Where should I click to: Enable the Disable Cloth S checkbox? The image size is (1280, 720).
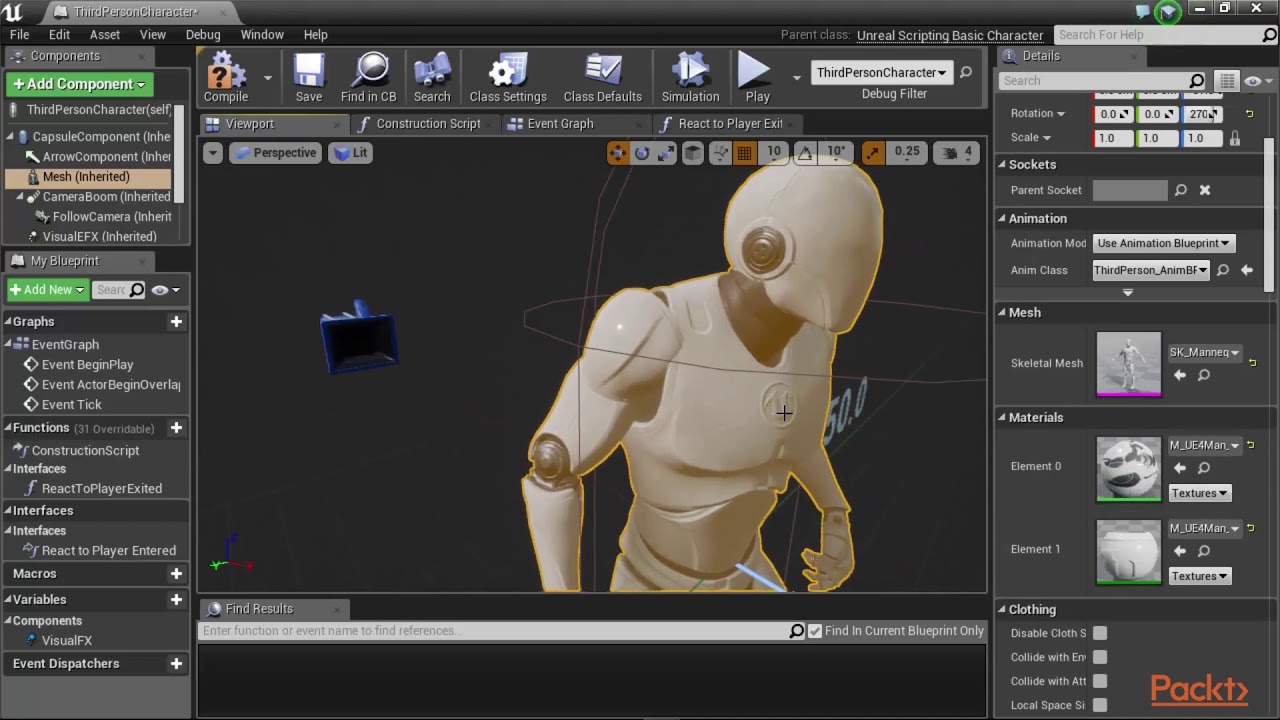point(1100,633)
